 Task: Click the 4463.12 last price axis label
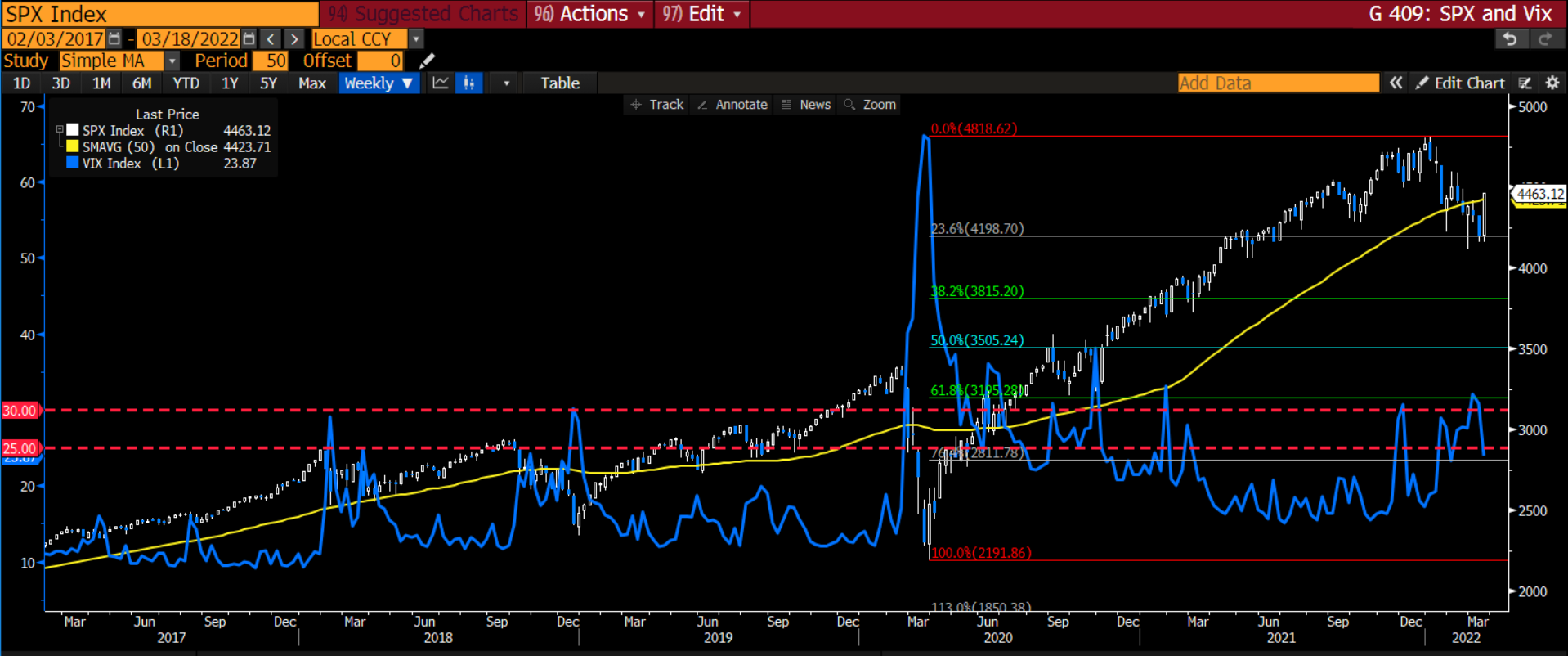(x=1539, y=194)
